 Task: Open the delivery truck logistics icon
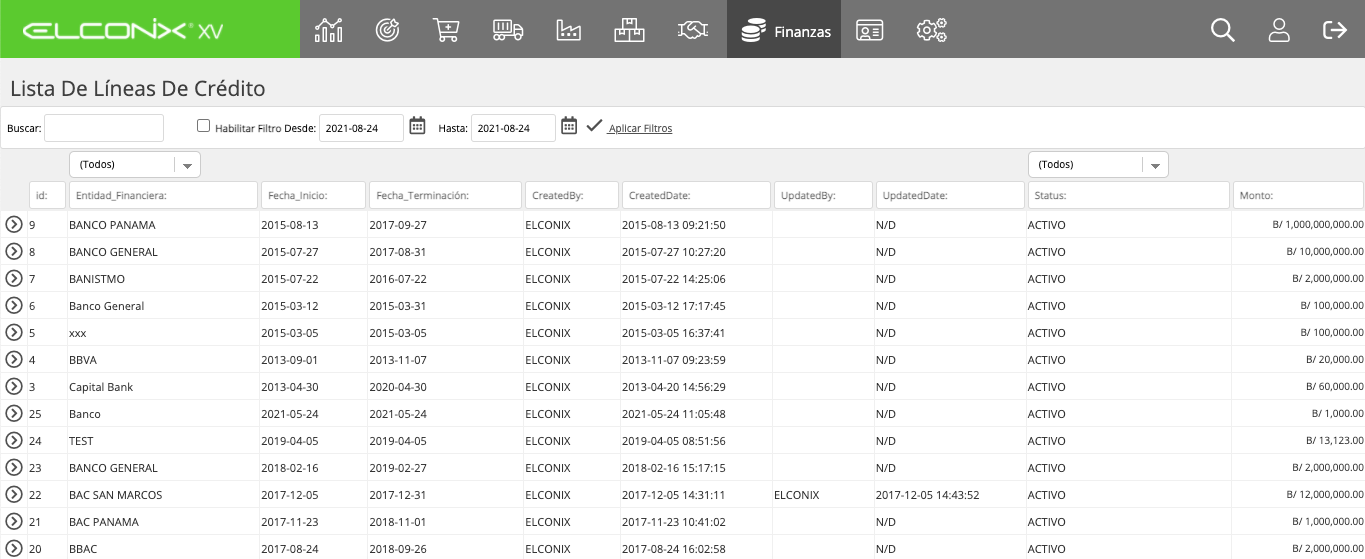pos(508,30)
